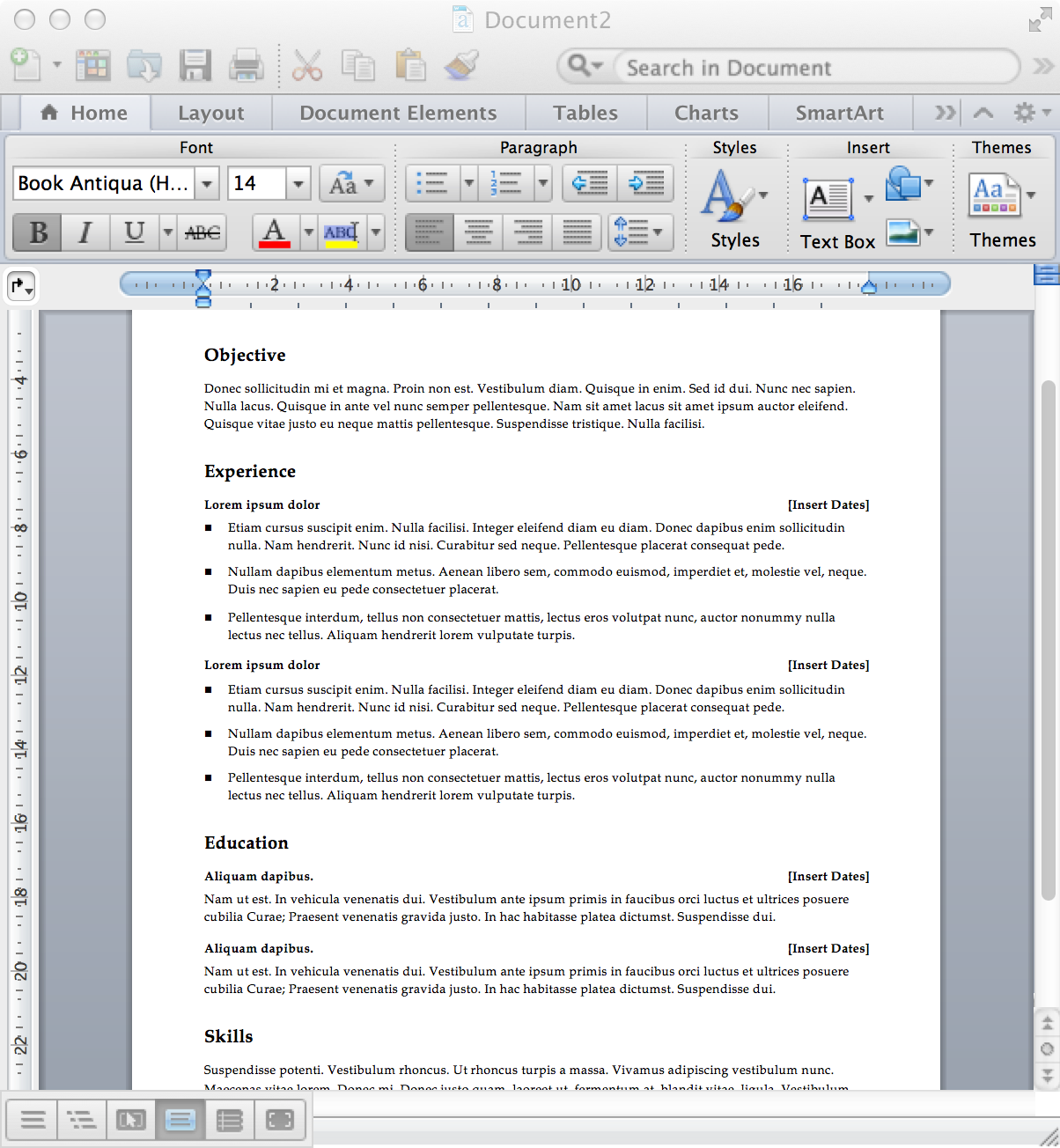Align text left

pyautogui.click(x=430, y=232)
